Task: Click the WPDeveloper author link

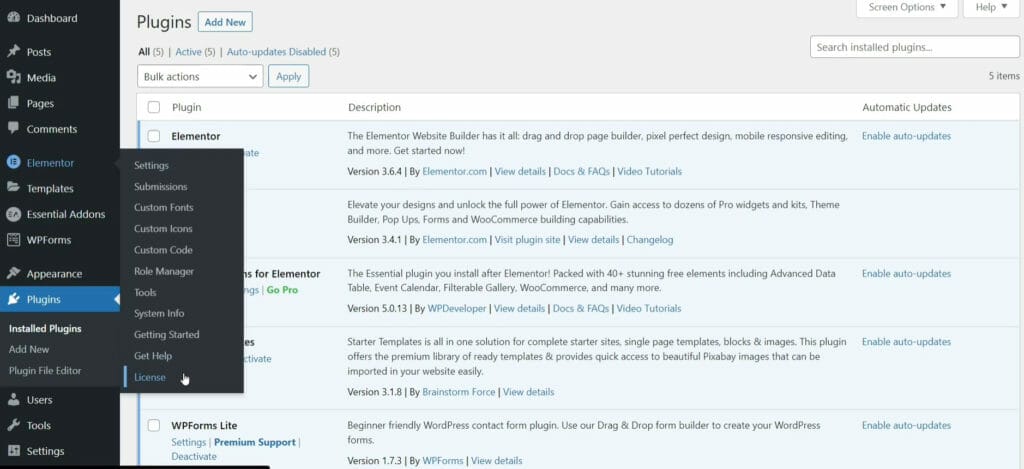Action: click(457, 308)
